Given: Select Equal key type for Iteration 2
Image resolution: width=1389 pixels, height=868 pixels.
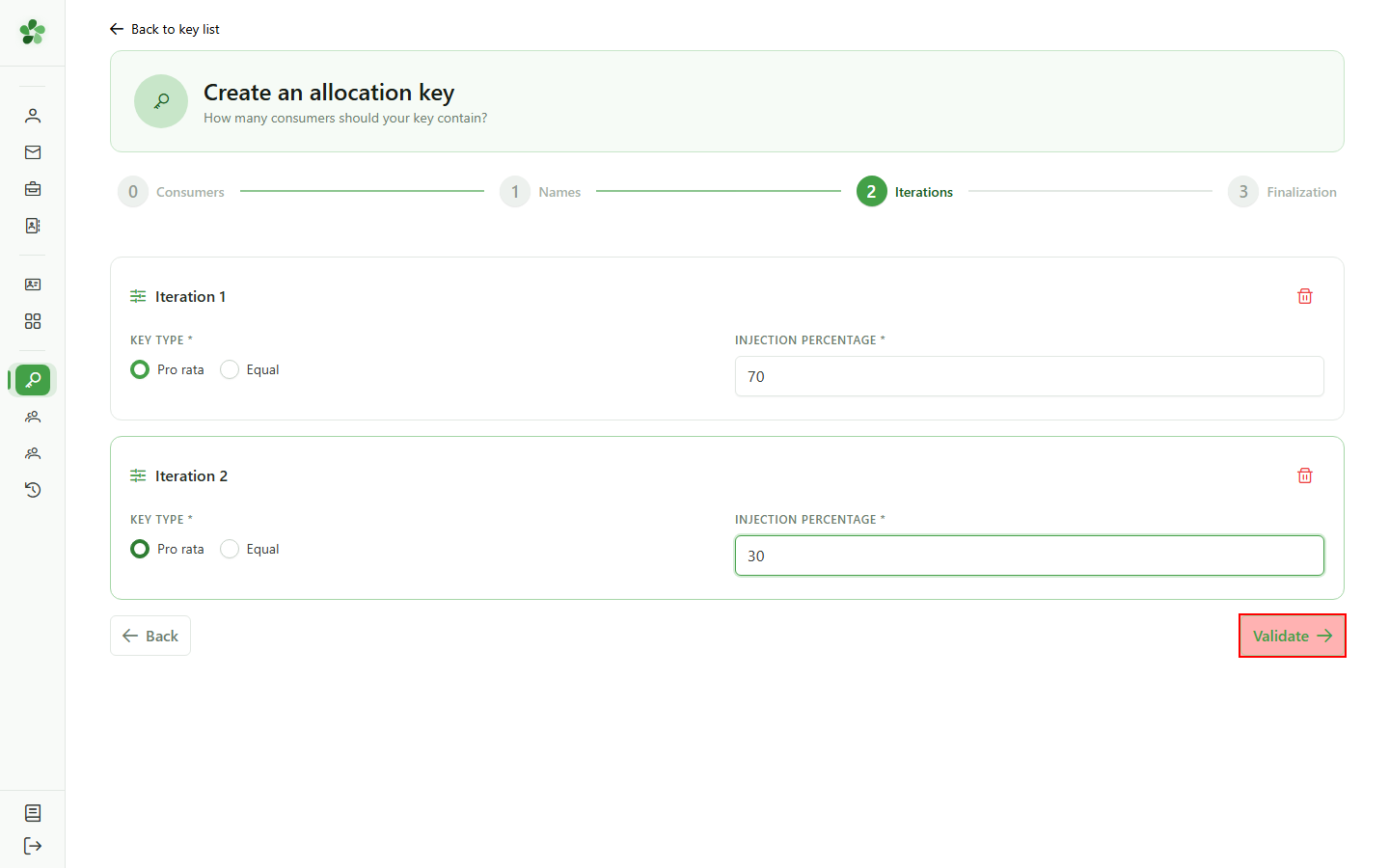Looking at the screenshot, I should tap(250, 549).
